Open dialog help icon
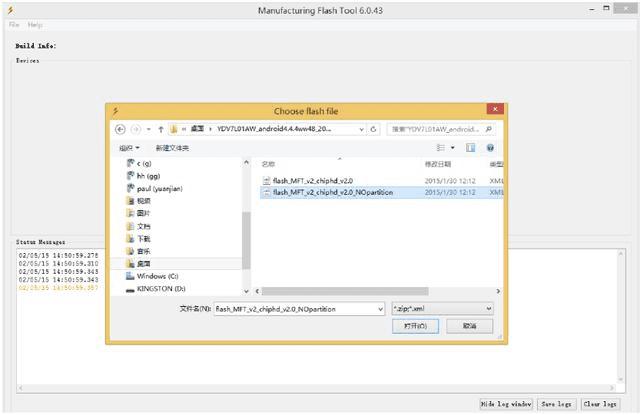Image resolution: width=640 pixels, height=415 pixels. point(490,148)
